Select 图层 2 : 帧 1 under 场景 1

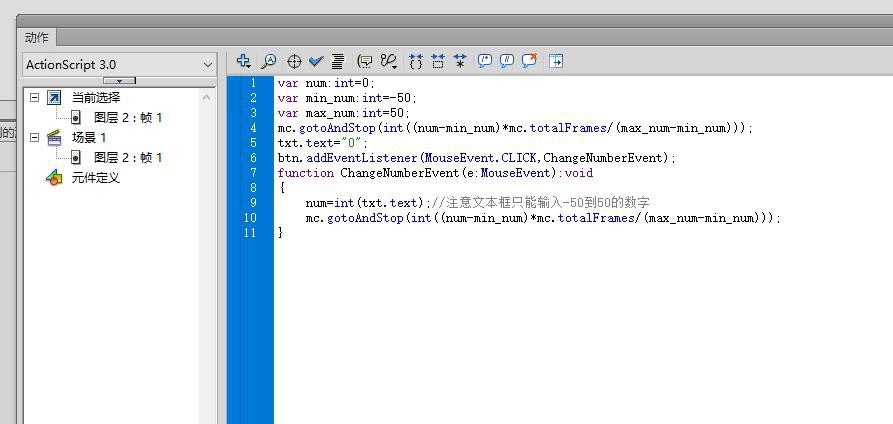[128, 158]
